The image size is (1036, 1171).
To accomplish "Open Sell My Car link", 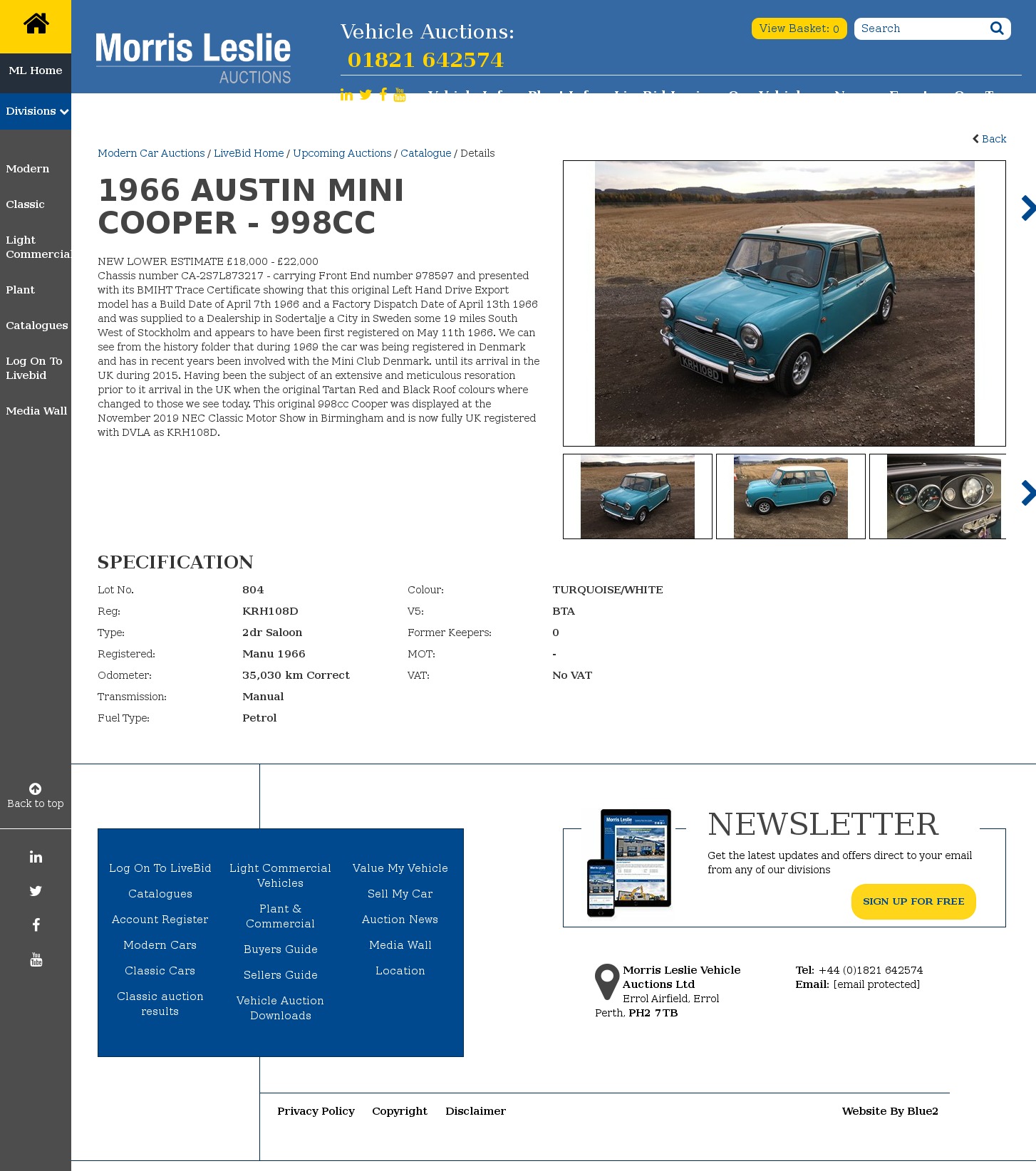I will pyautogui.click(x=400, y=894).
